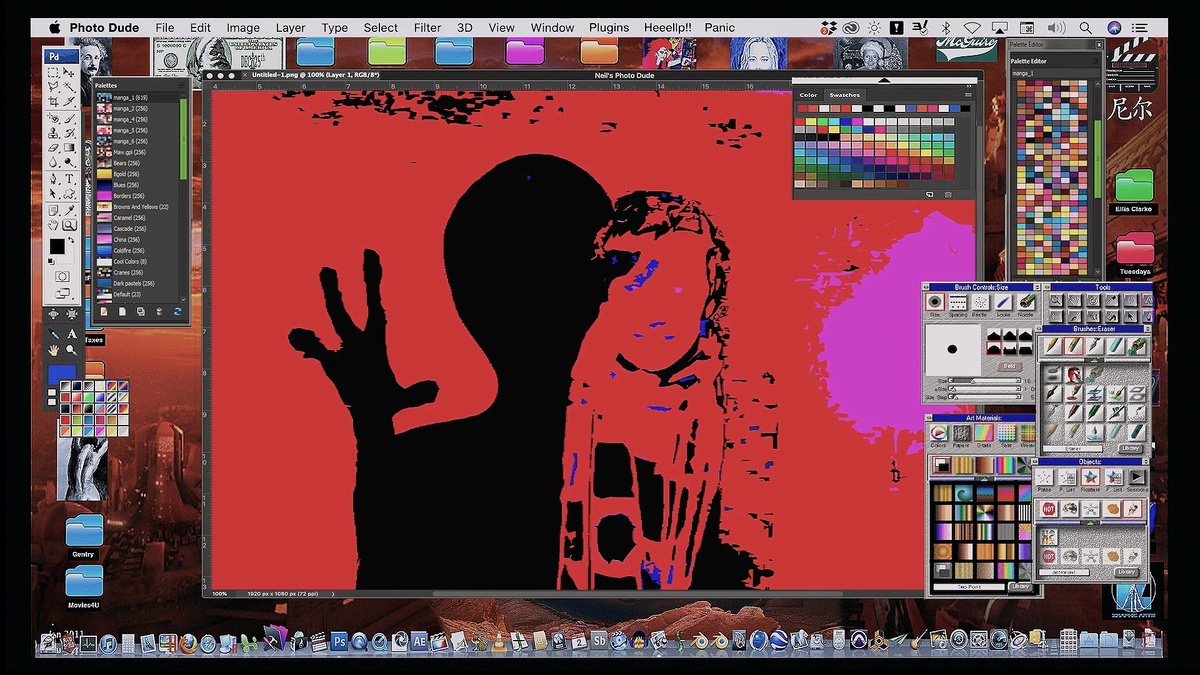This screenshot has width=1200, height=675.
Task: Click the Quick Mask mode icon
Action: tap(62, 275)
